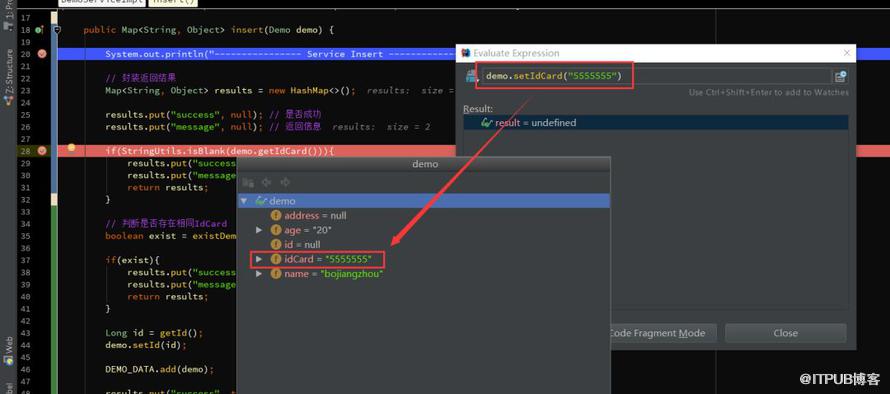
Task: Click the age value "20"
Action: [x=321, y=230]
